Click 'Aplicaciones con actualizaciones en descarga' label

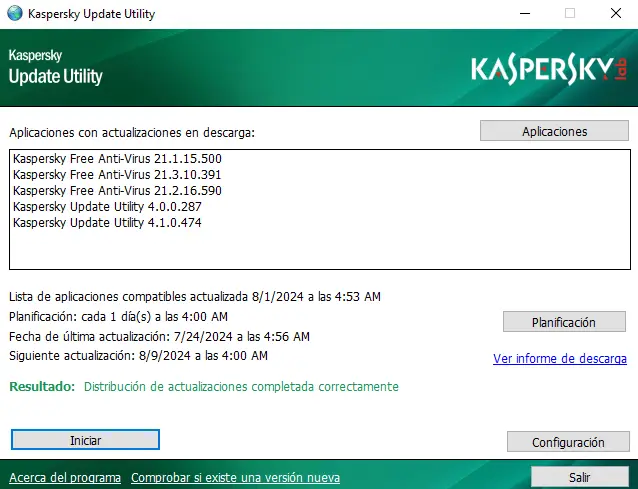point(132,133)
